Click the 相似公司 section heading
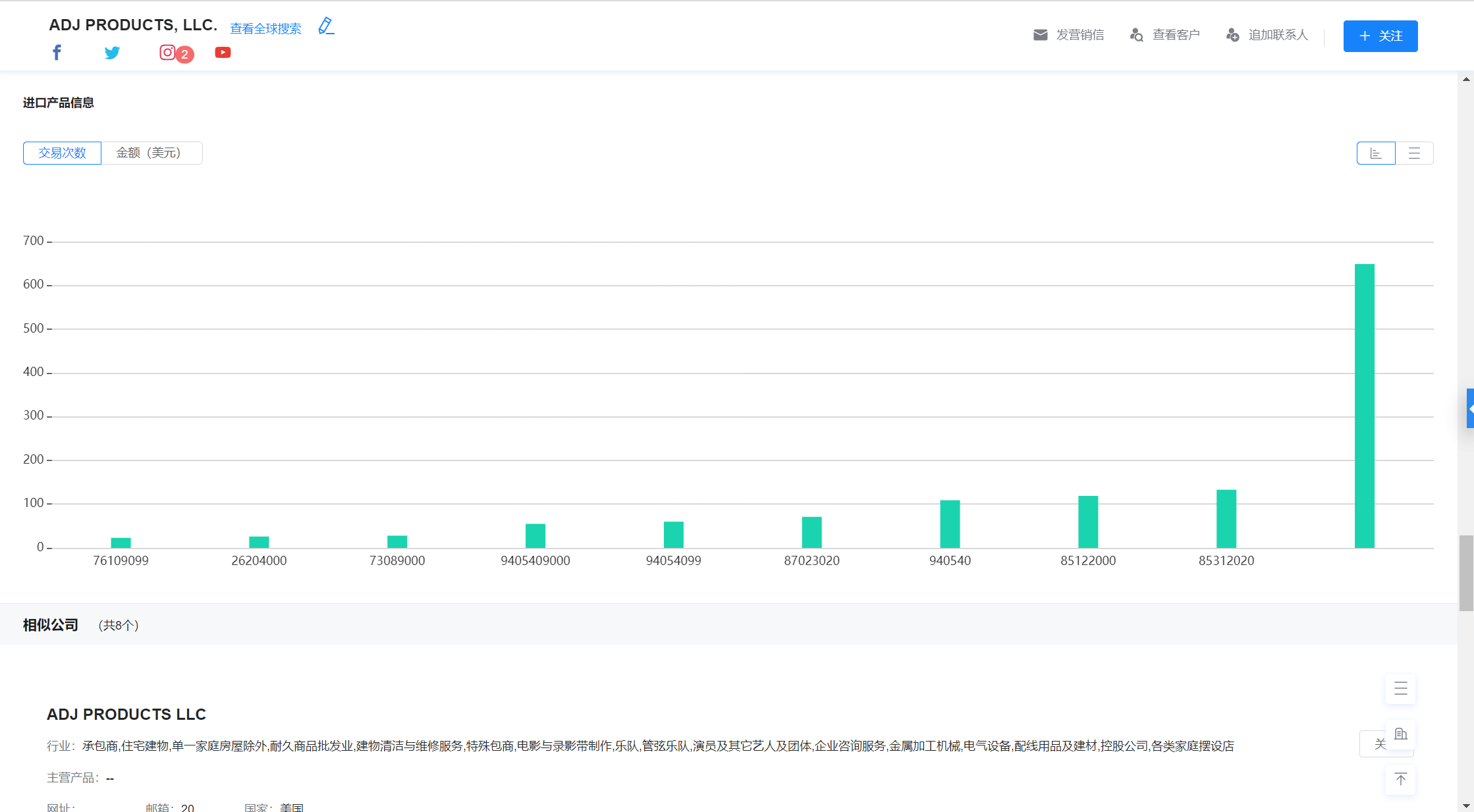The width and height of the screenshot is (1474, 812). click(51, 625)
